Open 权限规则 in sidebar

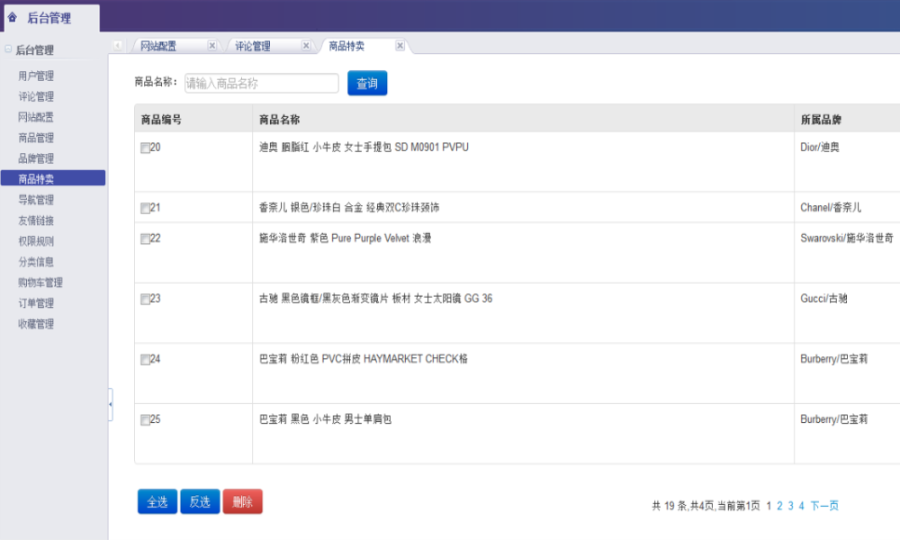point(36,241)
